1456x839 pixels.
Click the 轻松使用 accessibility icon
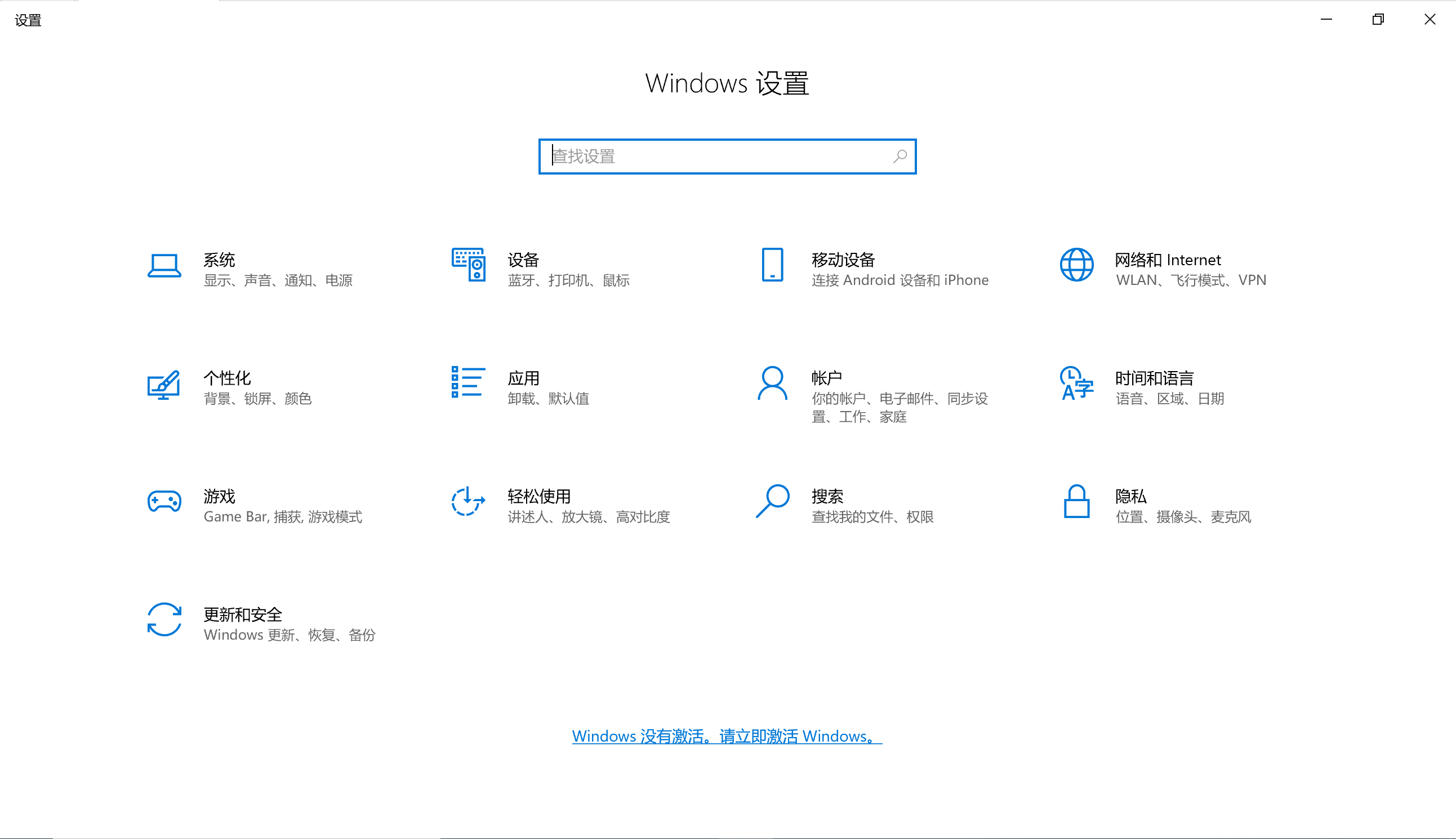pos(468,501)
